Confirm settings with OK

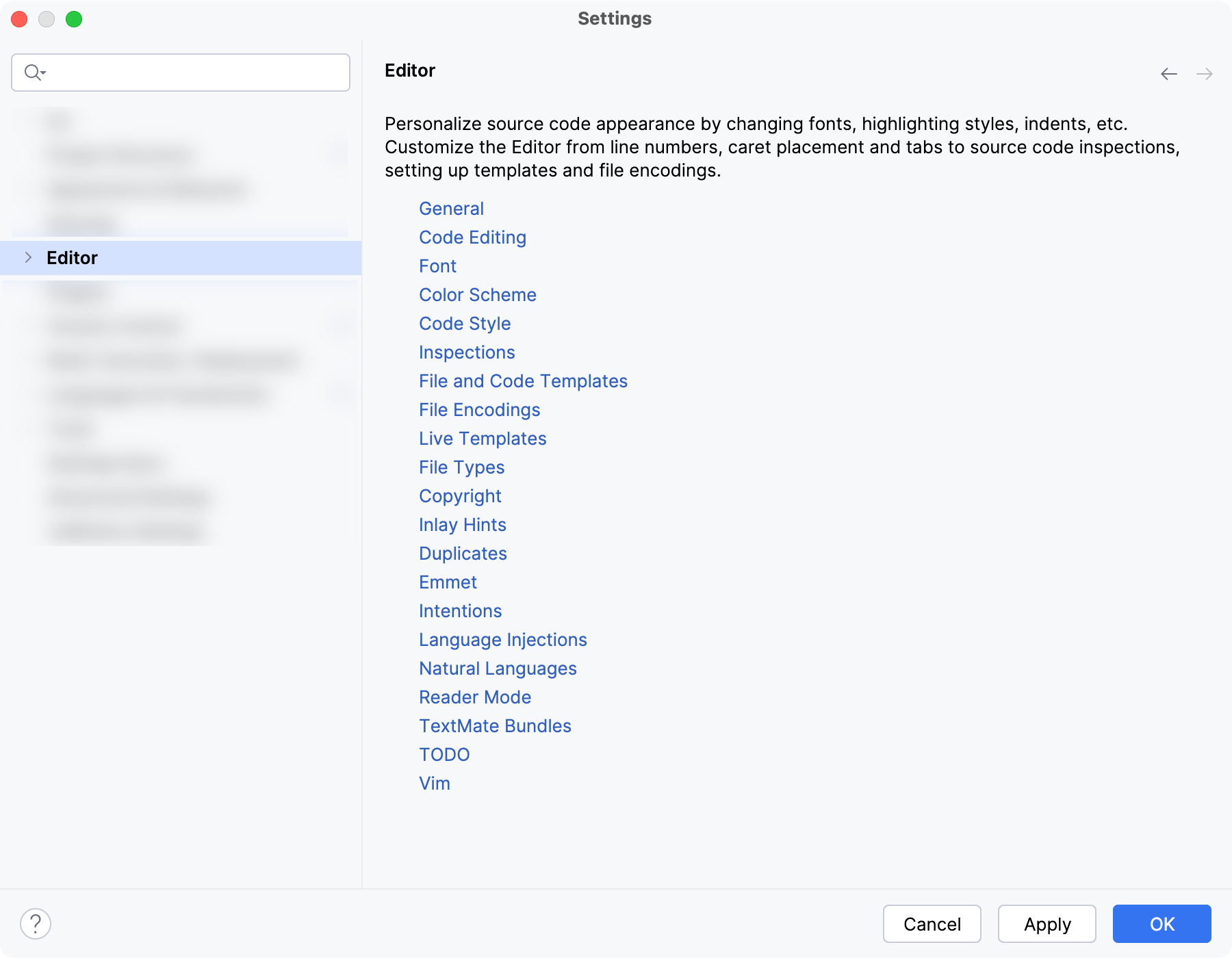pyautogui.click(x=1162, y=924)
